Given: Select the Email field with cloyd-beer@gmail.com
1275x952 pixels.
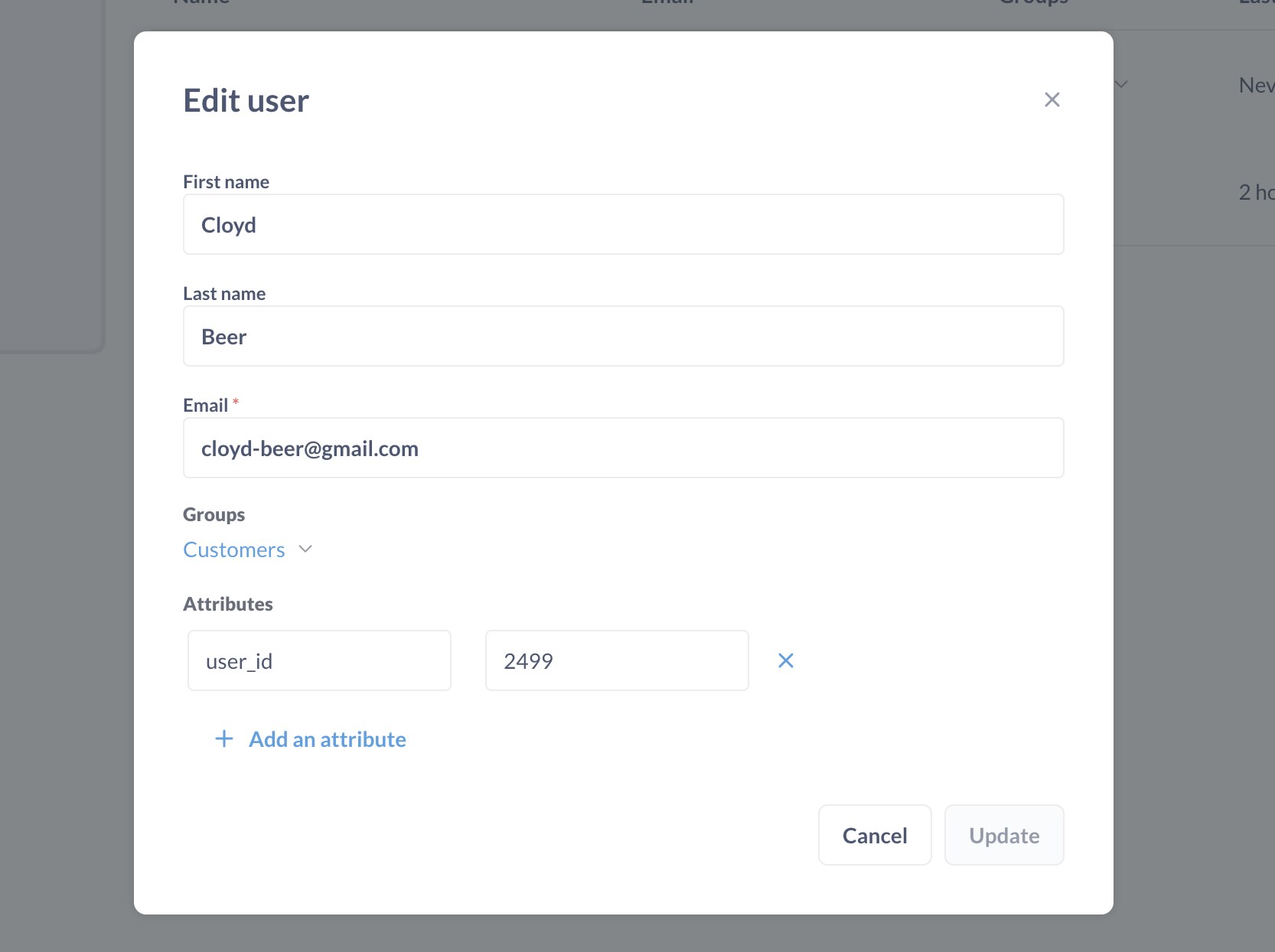Looking at the screenshot, I should point(622,448).
